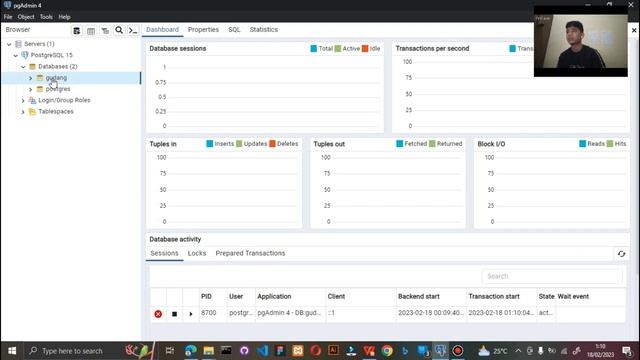Open File Explorer from taskbar
The width and height of the screenshot is (640, 360).
coord(209,351)
